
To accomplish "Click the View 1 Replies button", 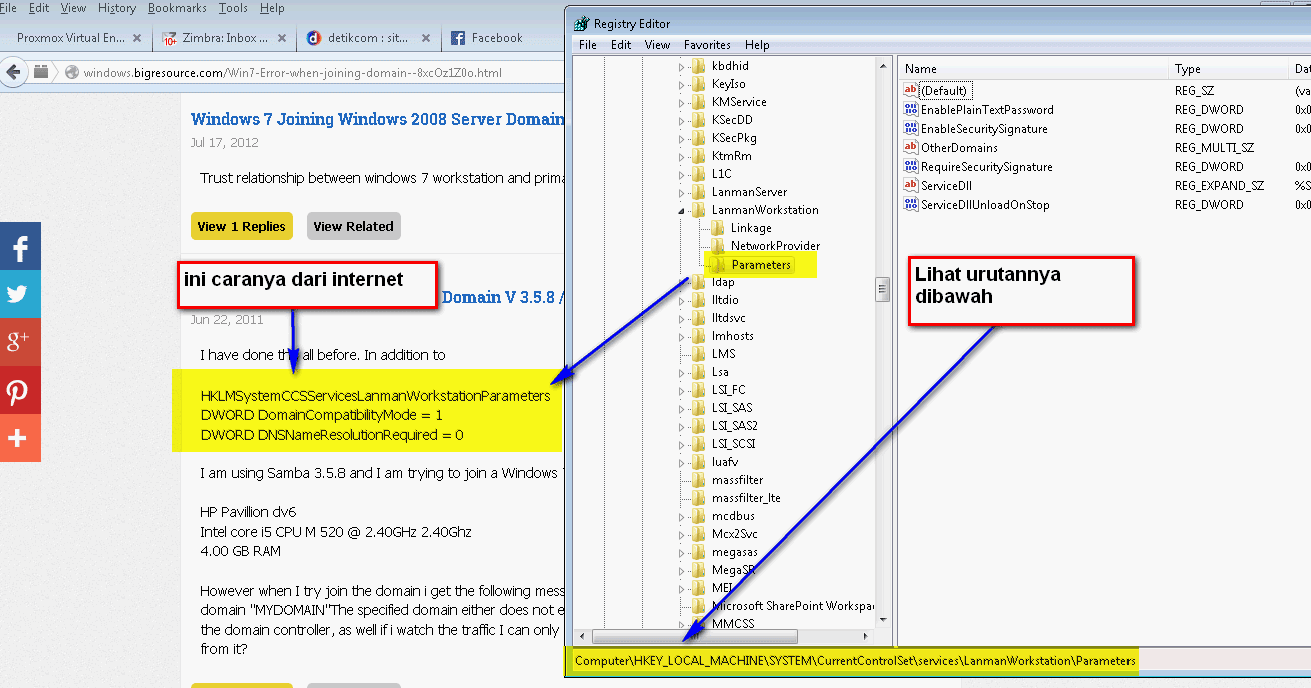I will point(242,226).
